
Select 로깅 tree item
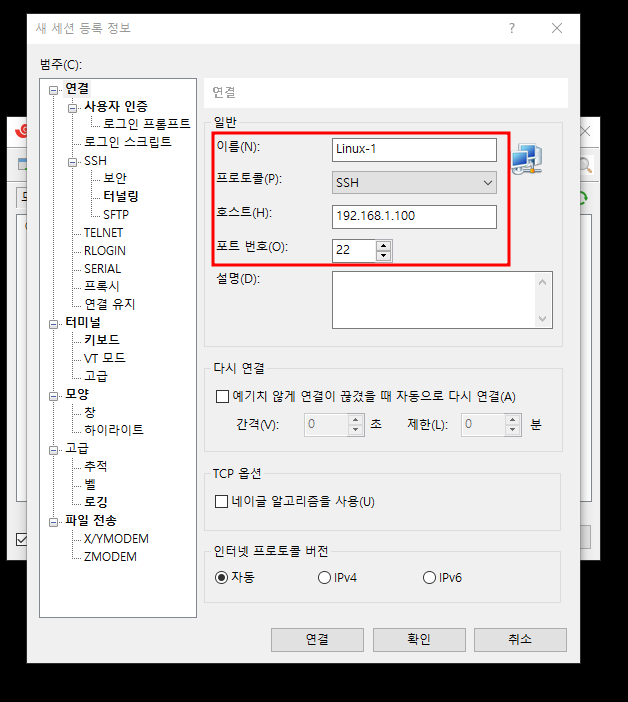(x=96, y=502)
